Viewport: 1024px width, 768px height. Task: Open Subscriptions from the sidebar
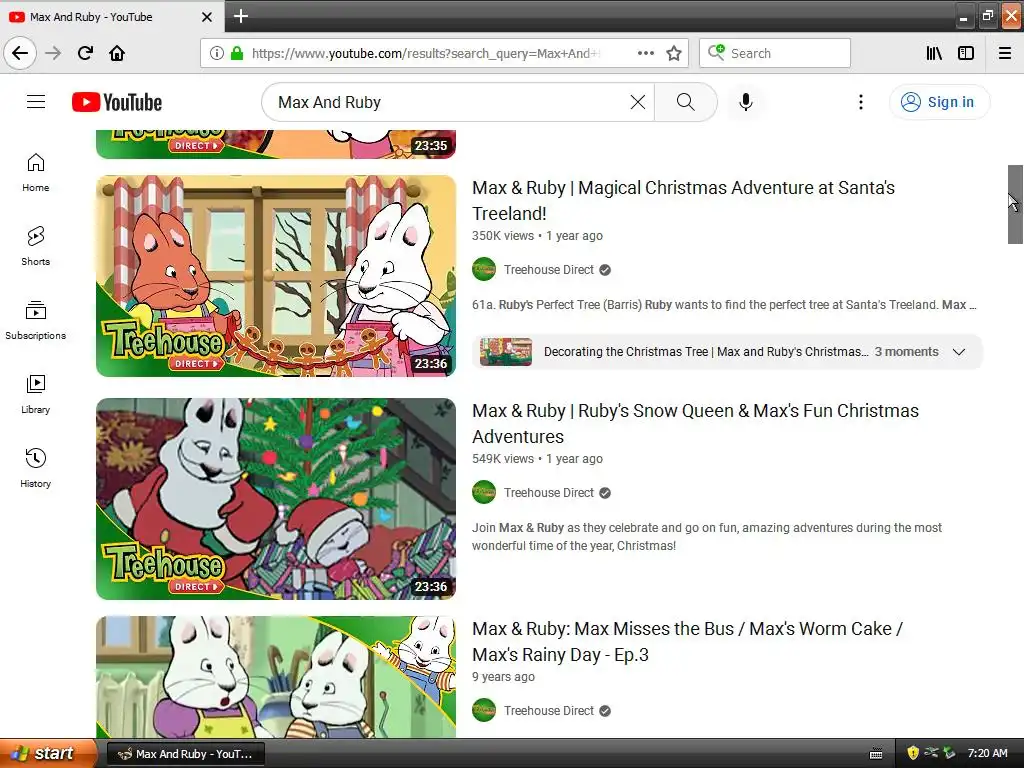pos(36,320)
